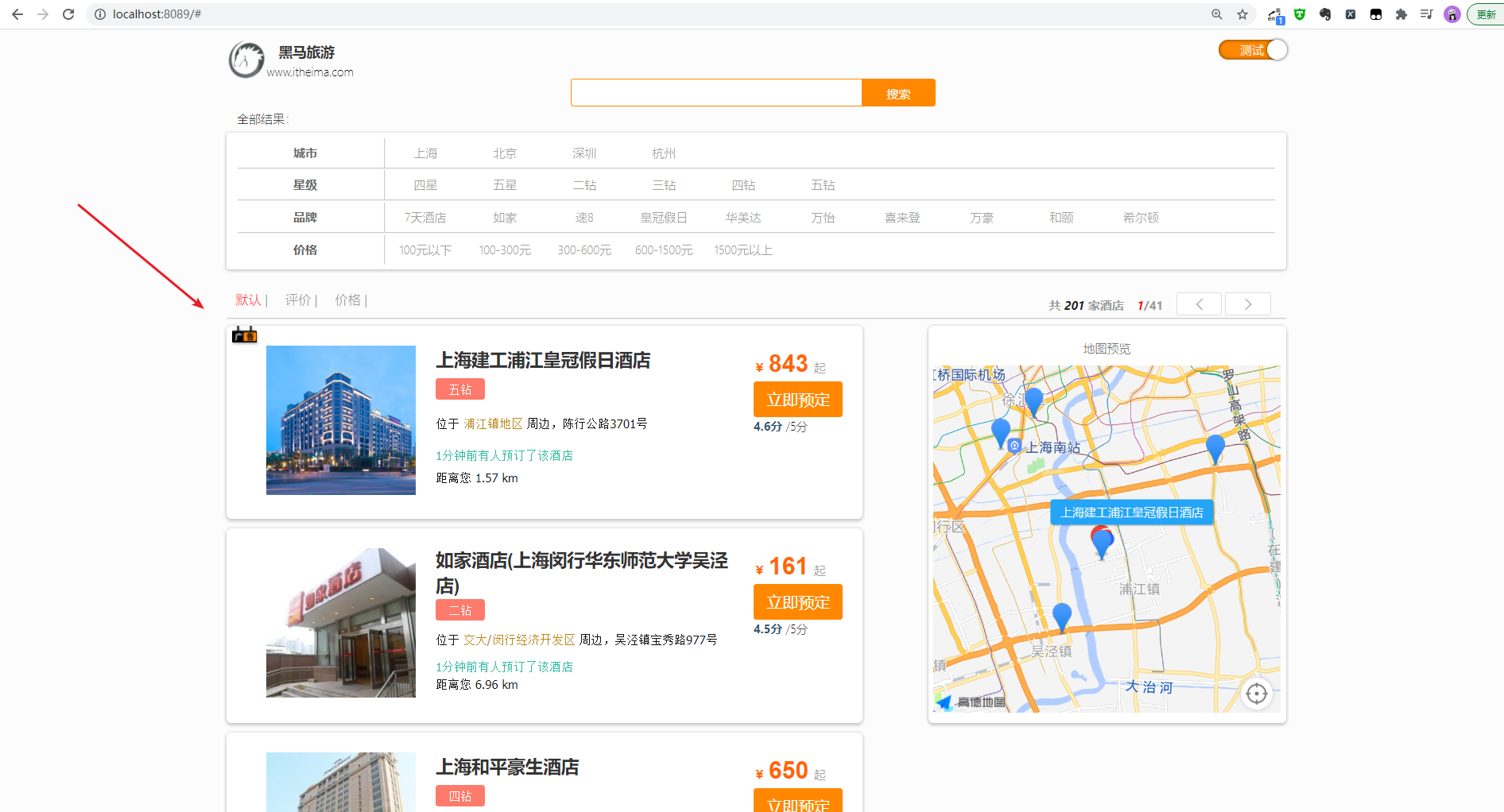Screen dimensions: 1504x812
Task: Click the red selected hotel map marker
Action: [1101, 541]
